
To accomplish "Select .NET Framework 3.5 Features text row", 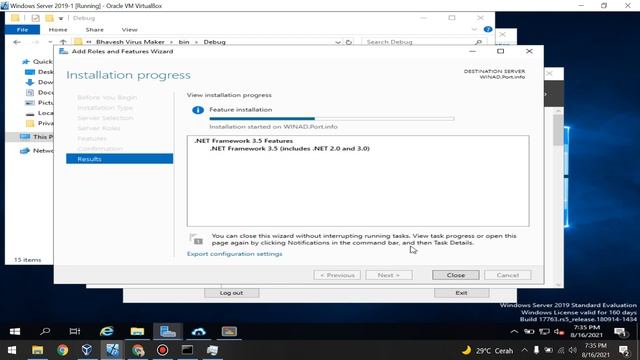I will point(244,141).
